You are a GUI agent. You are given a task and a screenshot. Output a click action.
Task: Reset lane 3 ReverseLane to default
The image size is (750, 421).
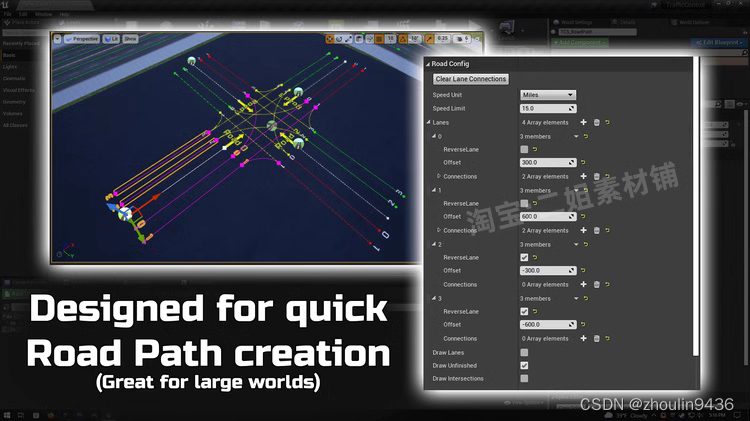(x=535, y=311)
